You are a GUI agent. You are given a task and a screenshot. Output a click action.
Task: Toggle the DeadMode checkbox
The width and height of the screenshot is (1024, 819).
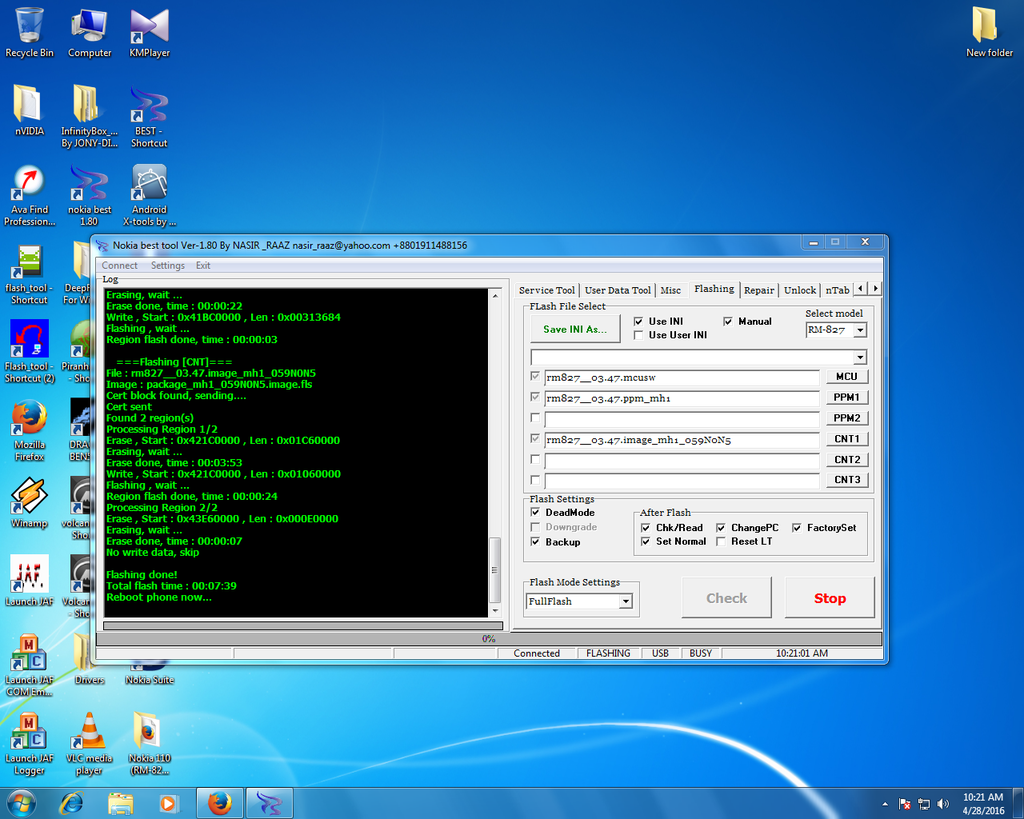[x=536, y=513]
